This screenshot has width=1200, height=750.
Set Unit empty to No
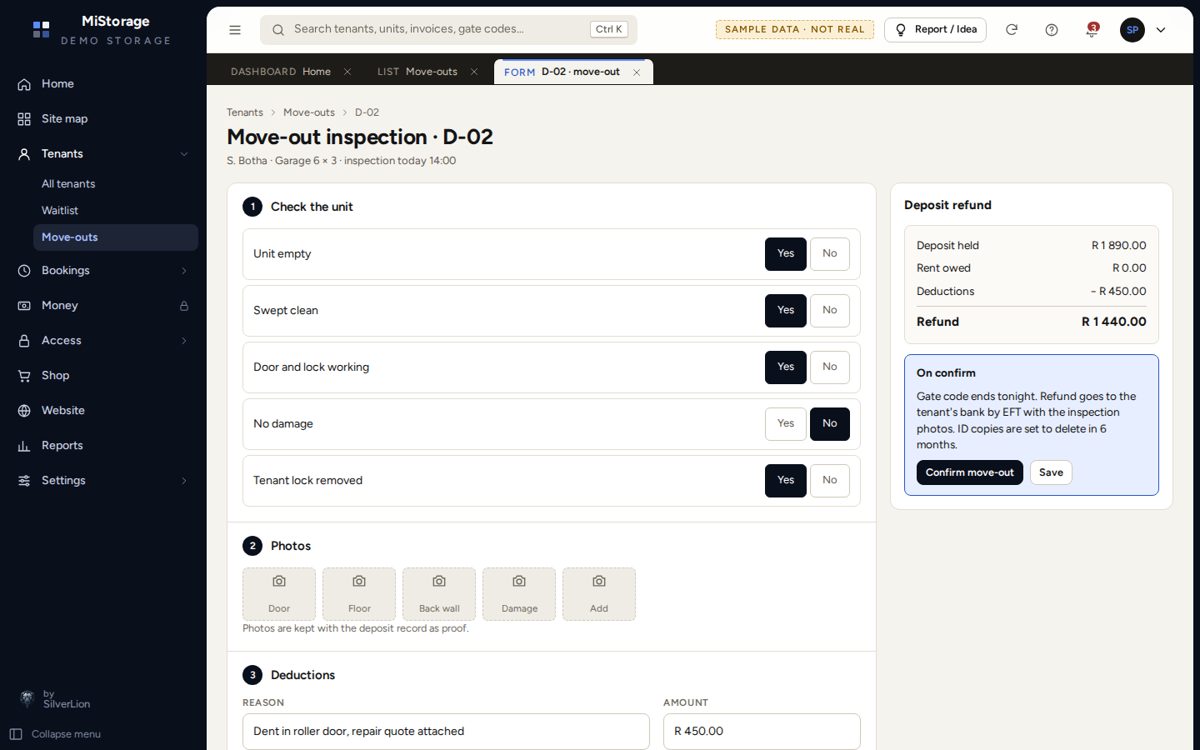click(x=830, y=254)
